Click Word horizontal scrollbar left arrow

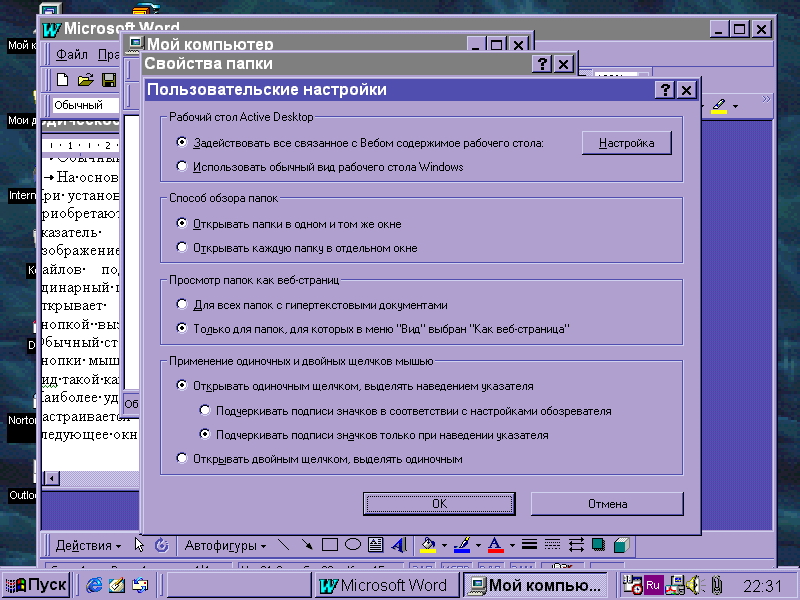point(51,478)
